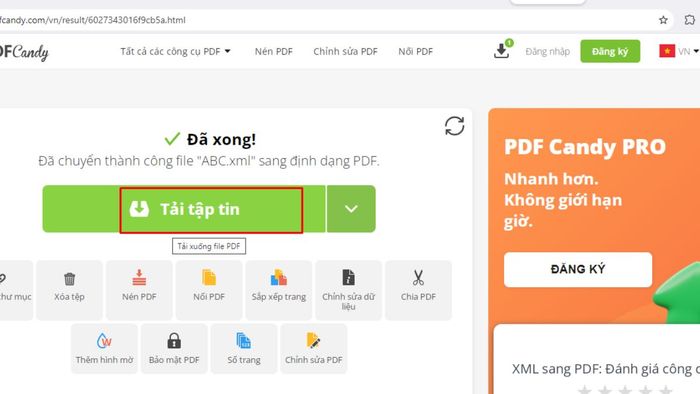Select the Số trang page numbers tile
The image size is (700, 394).
(244, 348)
